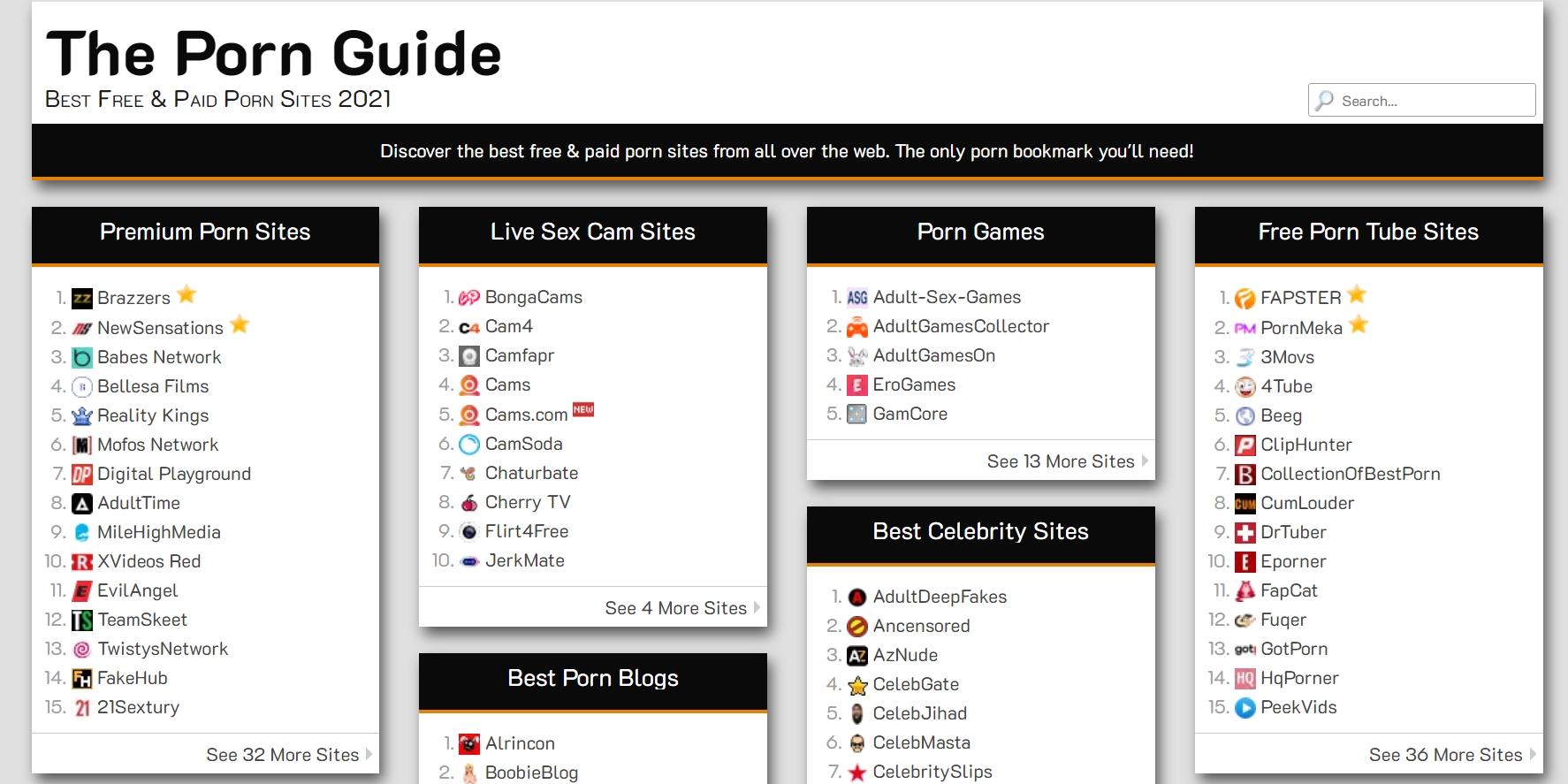
Task: Open the TwistysNetwork link
Action: pyautogui.click(x=163, y=649)
